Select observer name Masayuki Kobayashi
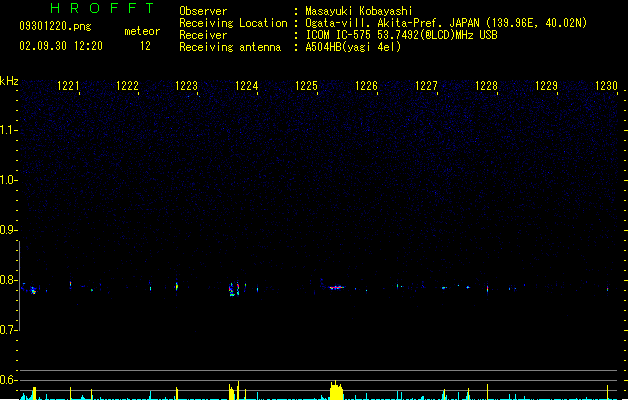Viewport: 629px width, 400px height. (x=359, y=11)
